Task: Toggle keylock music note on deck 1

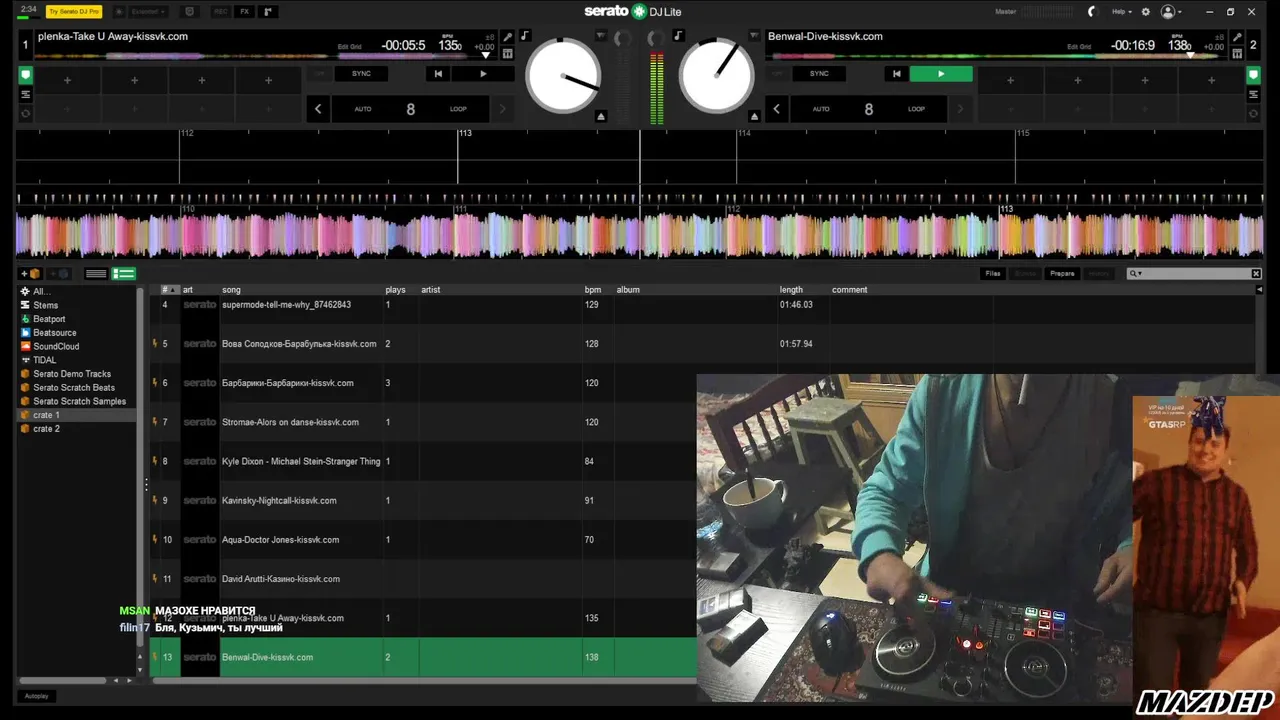Action: coord(524,36)
